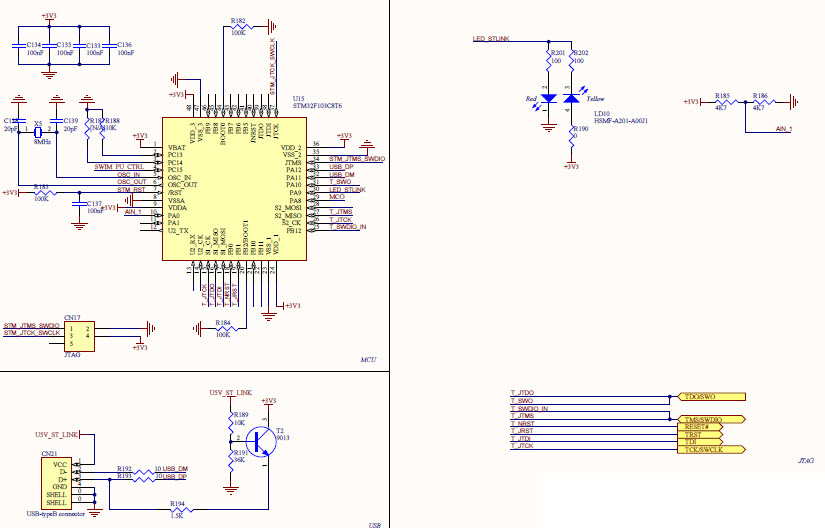Click the yellow LED diode symbol
Image resolution: width=825 pixels, height=528 pixels.
(571, 99)
